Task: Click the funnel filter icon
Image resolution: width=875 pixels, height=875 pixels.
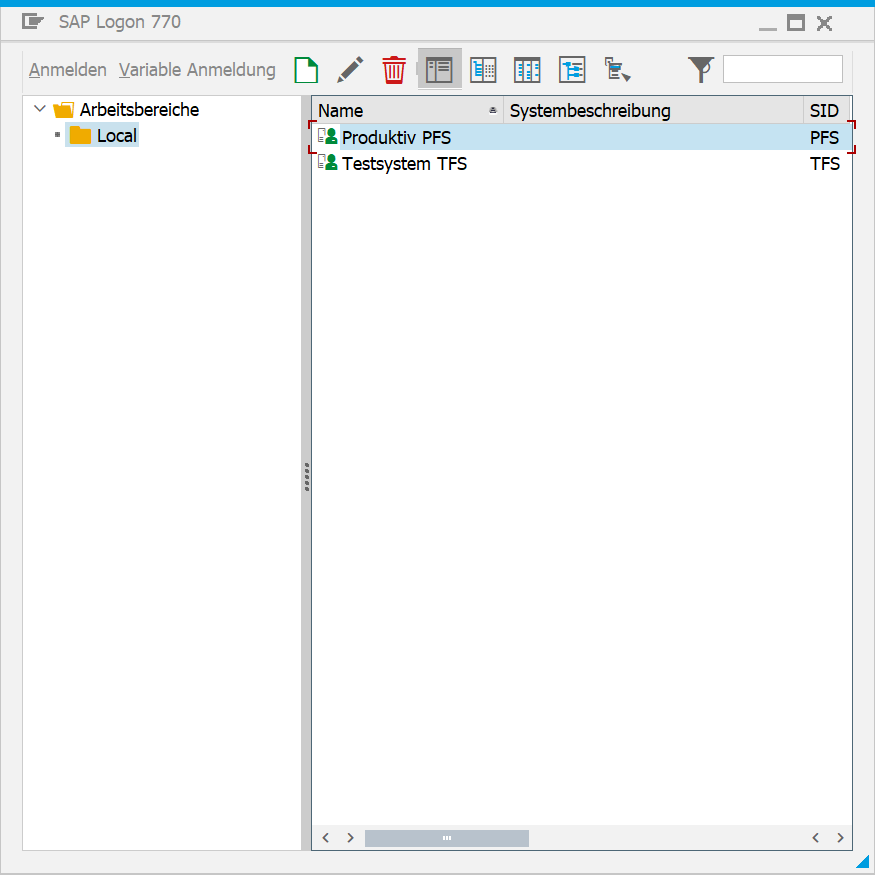Action: click(x=701, y=70)
